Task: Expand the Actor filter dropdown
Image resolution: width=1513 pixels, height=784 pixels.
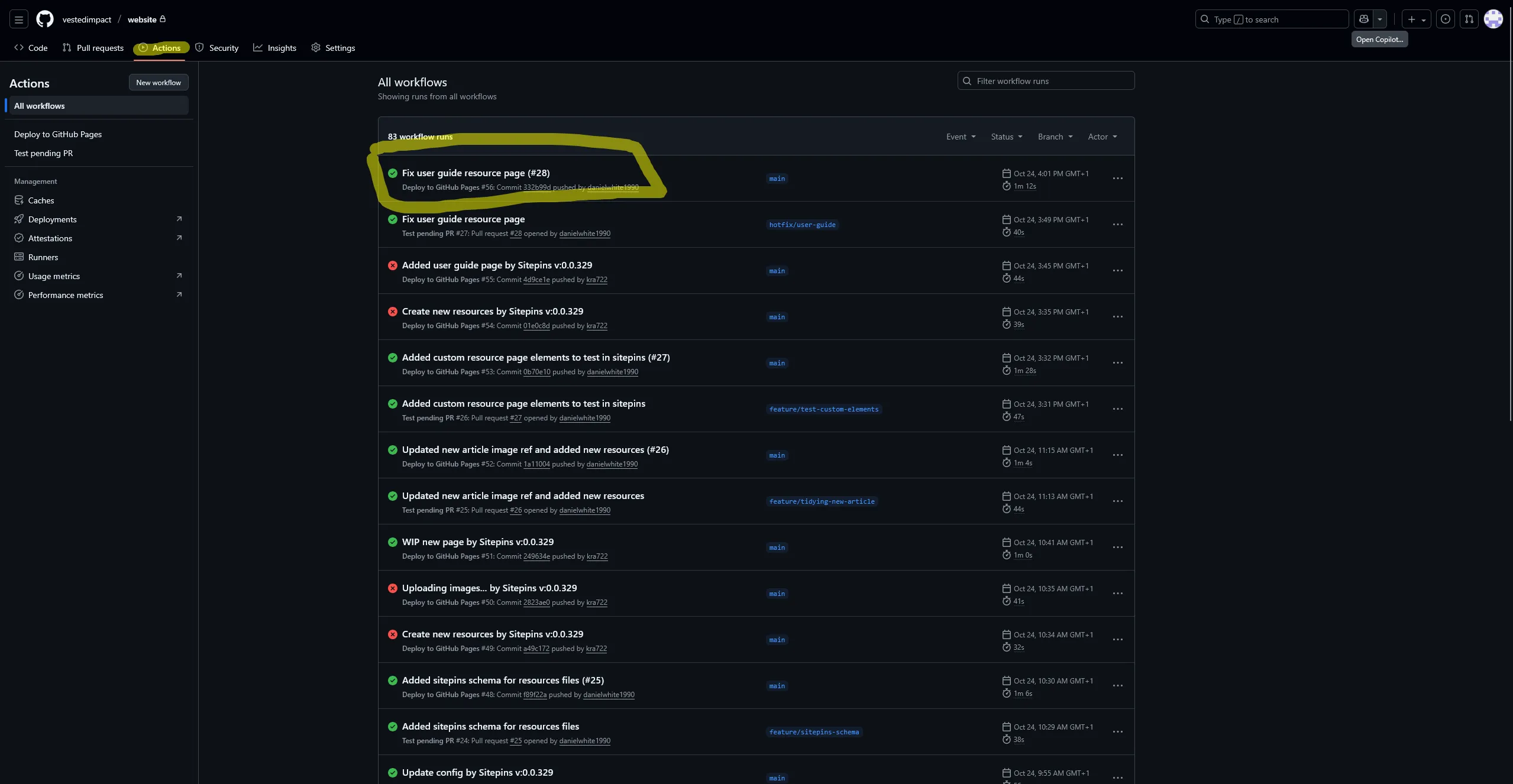Action: point(1101,137)
